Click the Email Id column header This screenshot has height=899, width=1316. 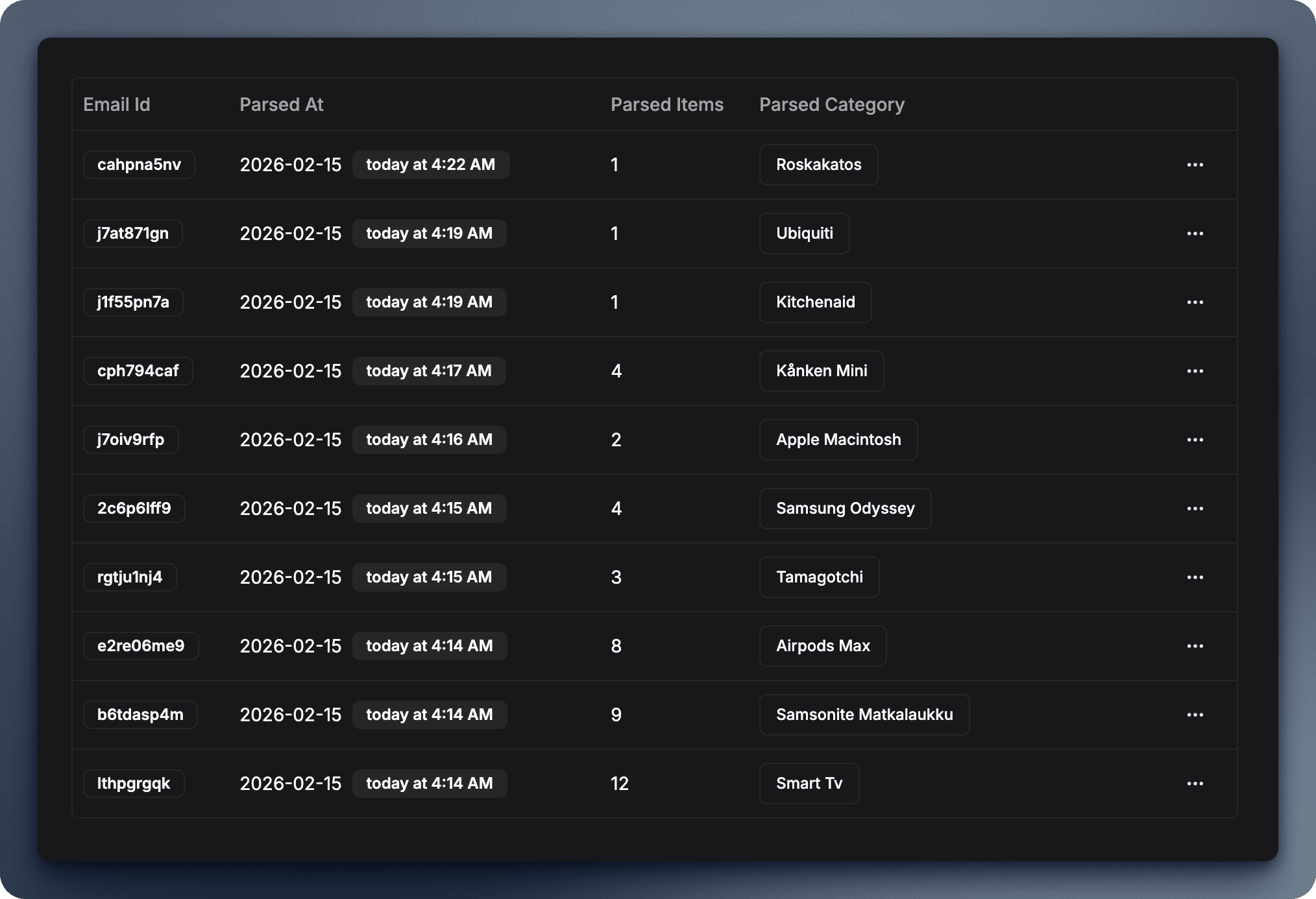pyautogui.click(x=117, y=104)
